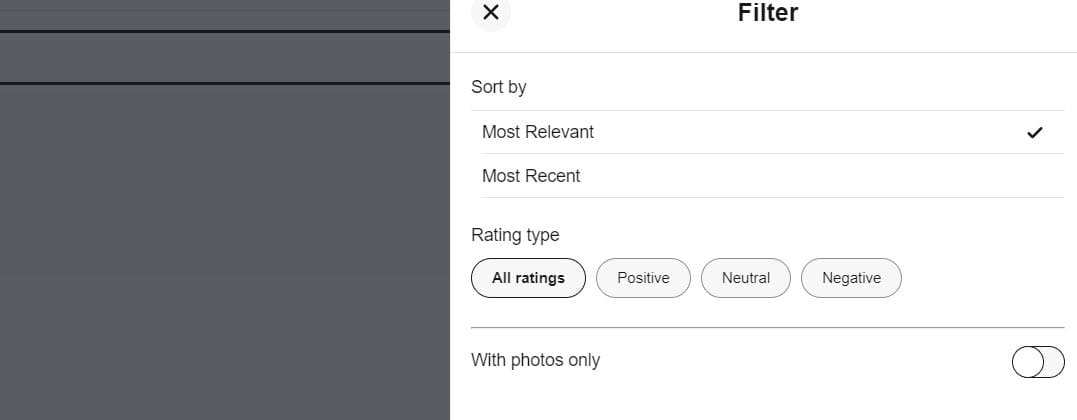
Task: Sort reviews by Most Recent
Action: point(531,176)
